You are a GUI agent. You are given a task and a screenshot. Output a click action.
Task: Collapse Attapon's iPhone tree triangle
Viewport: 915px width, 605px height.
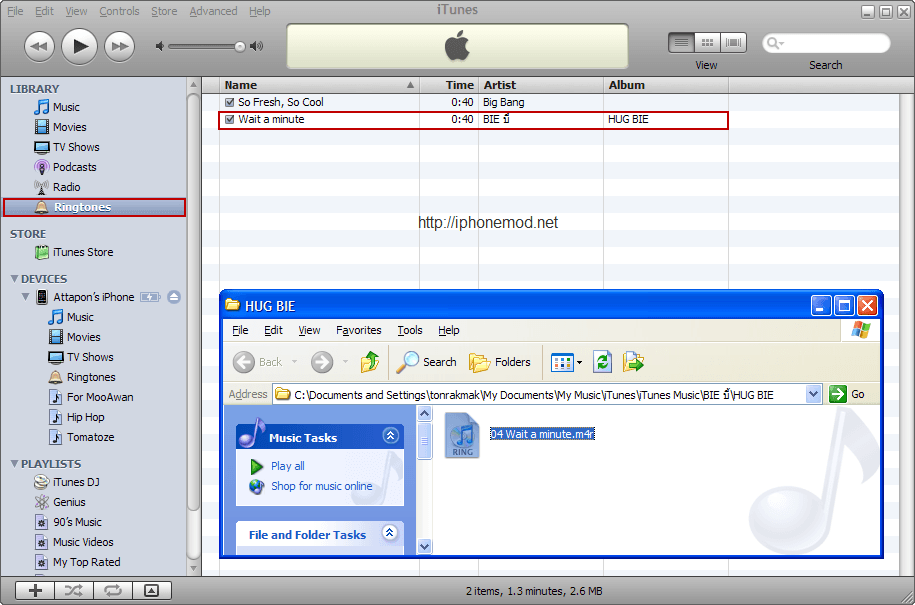(25, 296)
